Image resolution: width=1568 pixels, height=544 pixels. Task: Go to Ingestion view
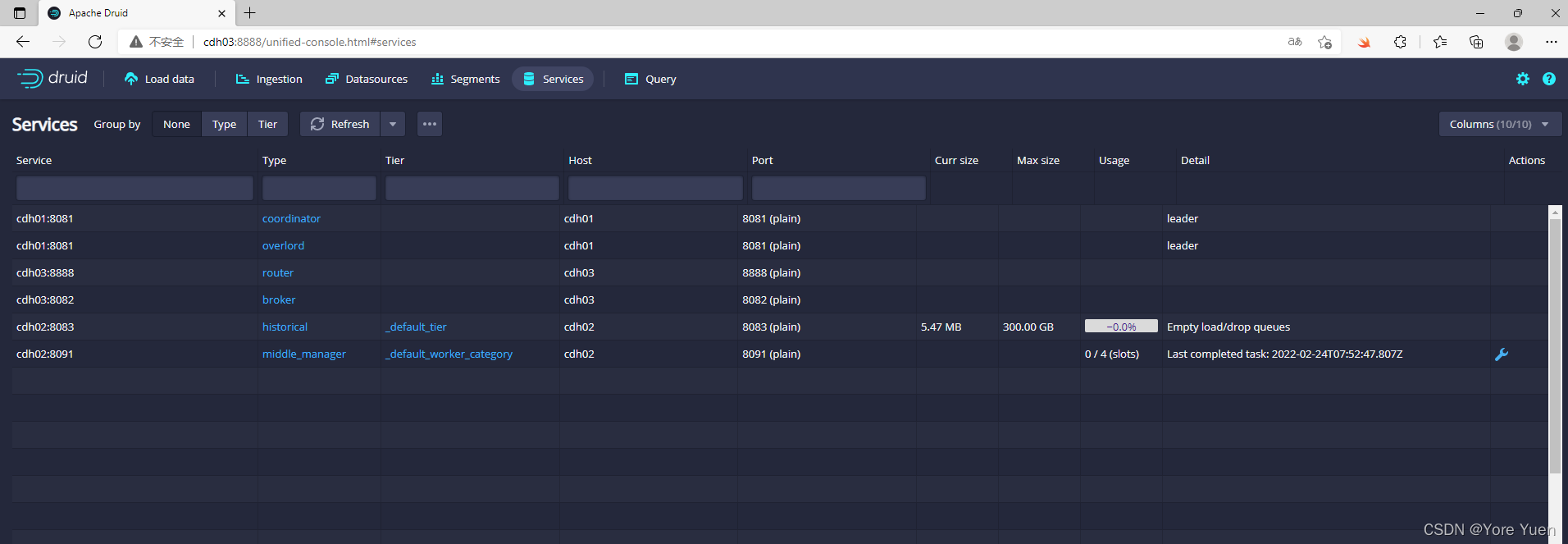269,79
